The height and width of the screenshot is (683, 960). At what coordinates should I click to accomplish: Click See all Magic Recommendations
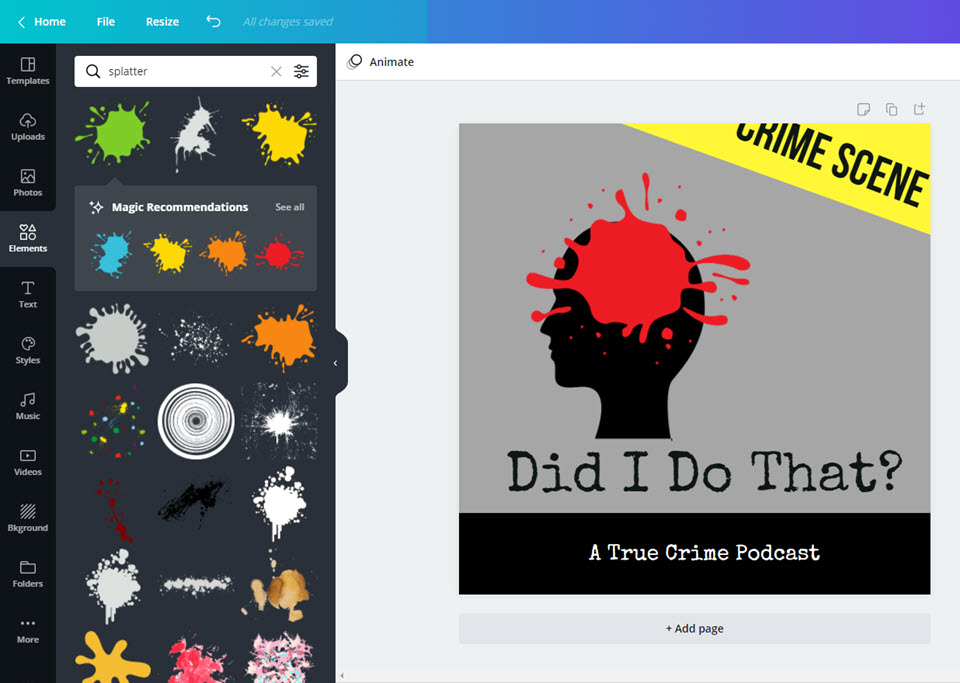(290, 207)
